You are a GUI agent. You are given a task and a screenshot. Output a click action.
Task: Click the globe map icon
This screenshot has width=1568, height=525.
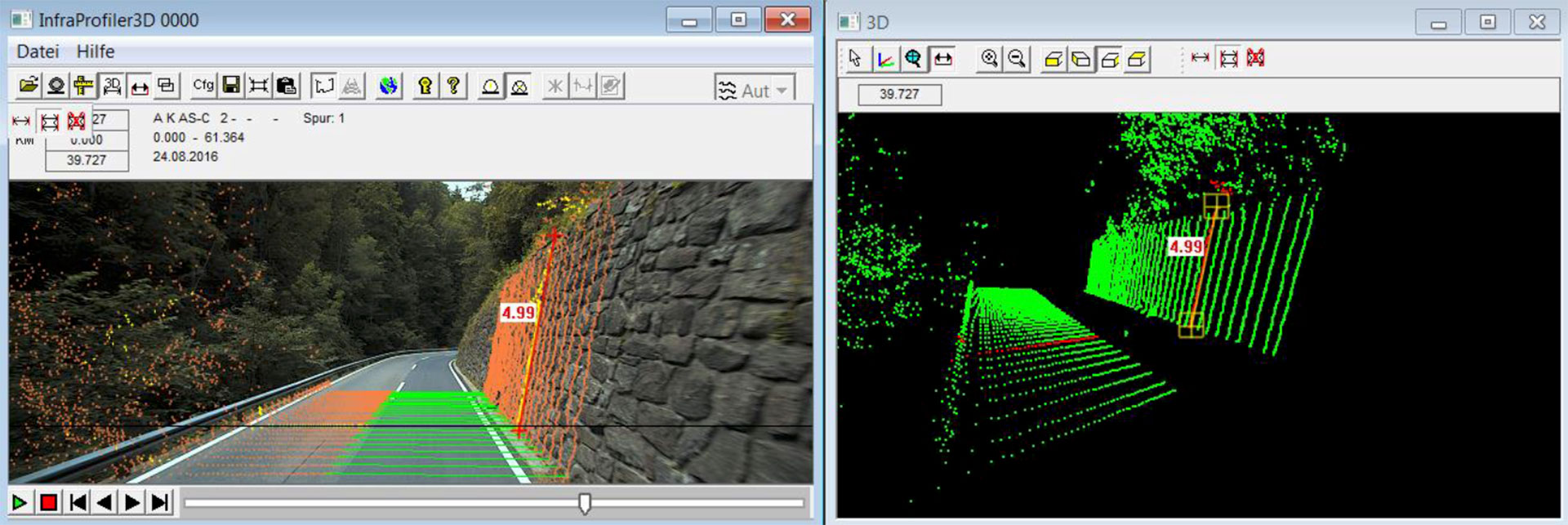pyautogui.click(x=389, y=86)
